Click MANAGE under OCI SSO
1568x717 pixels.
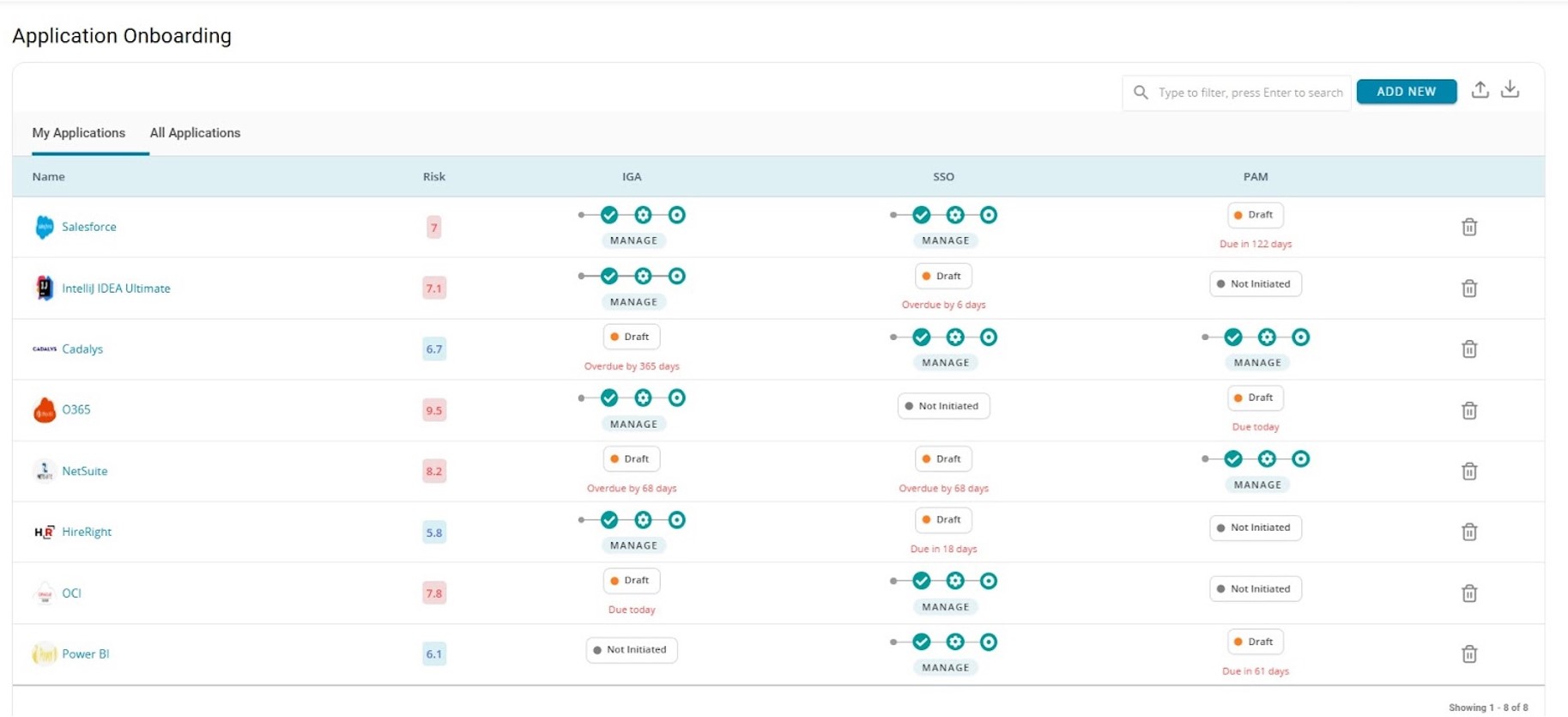click(945, 606)
